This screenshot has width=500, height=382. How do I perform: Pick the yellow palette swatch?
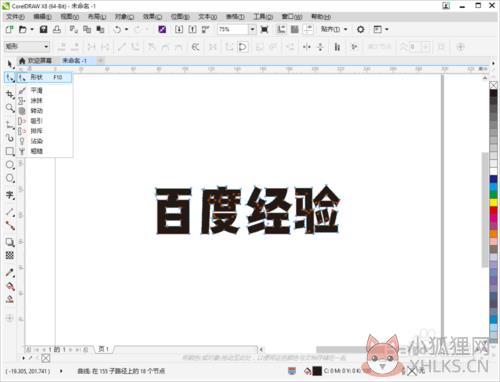click(x=493, y=202)
